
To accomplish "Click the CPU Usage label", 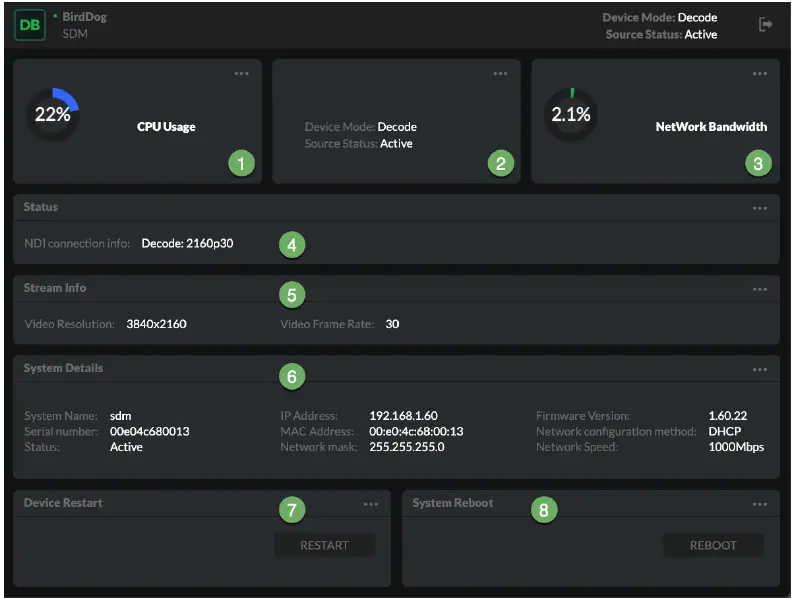I will [x=166, y=127].
